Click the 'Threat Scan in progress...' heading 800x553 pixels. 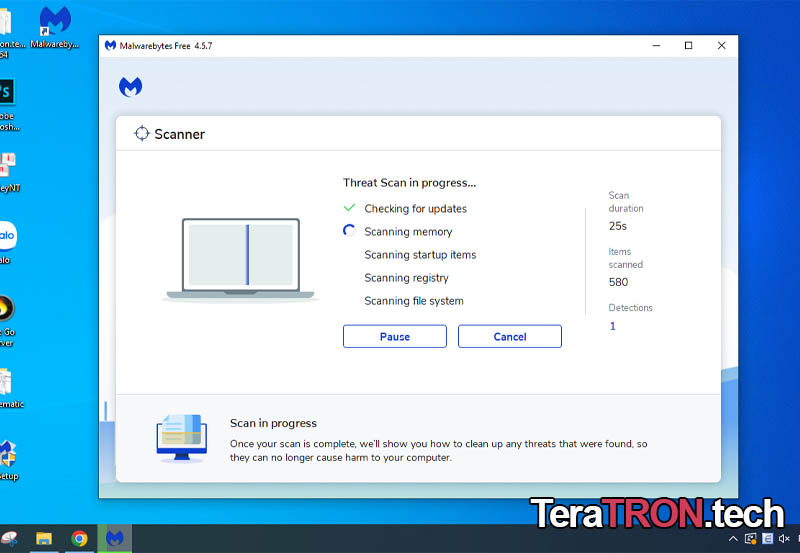coord(409,183)
